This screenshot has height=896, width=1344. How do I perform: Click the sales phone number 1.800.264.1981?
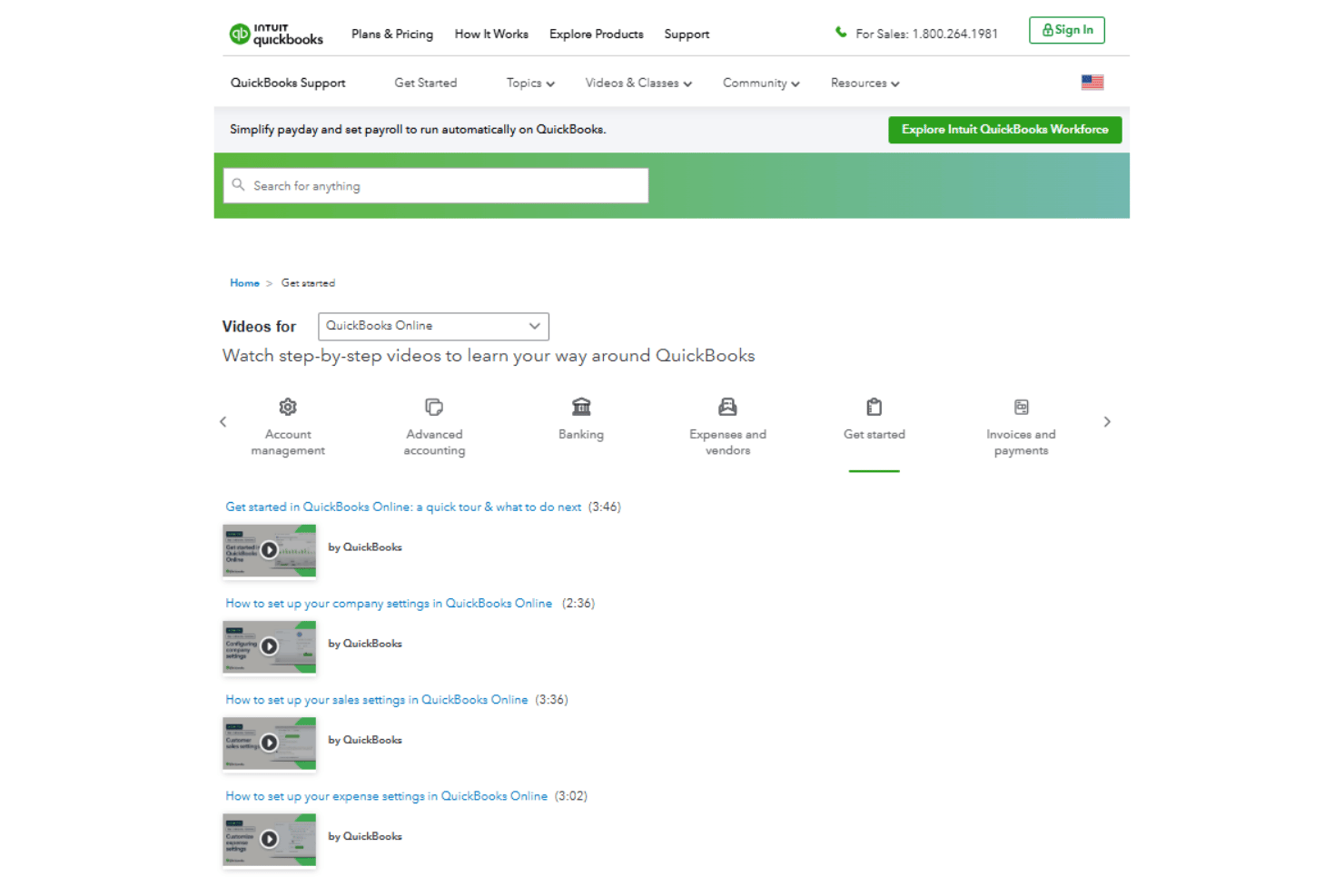955,34
